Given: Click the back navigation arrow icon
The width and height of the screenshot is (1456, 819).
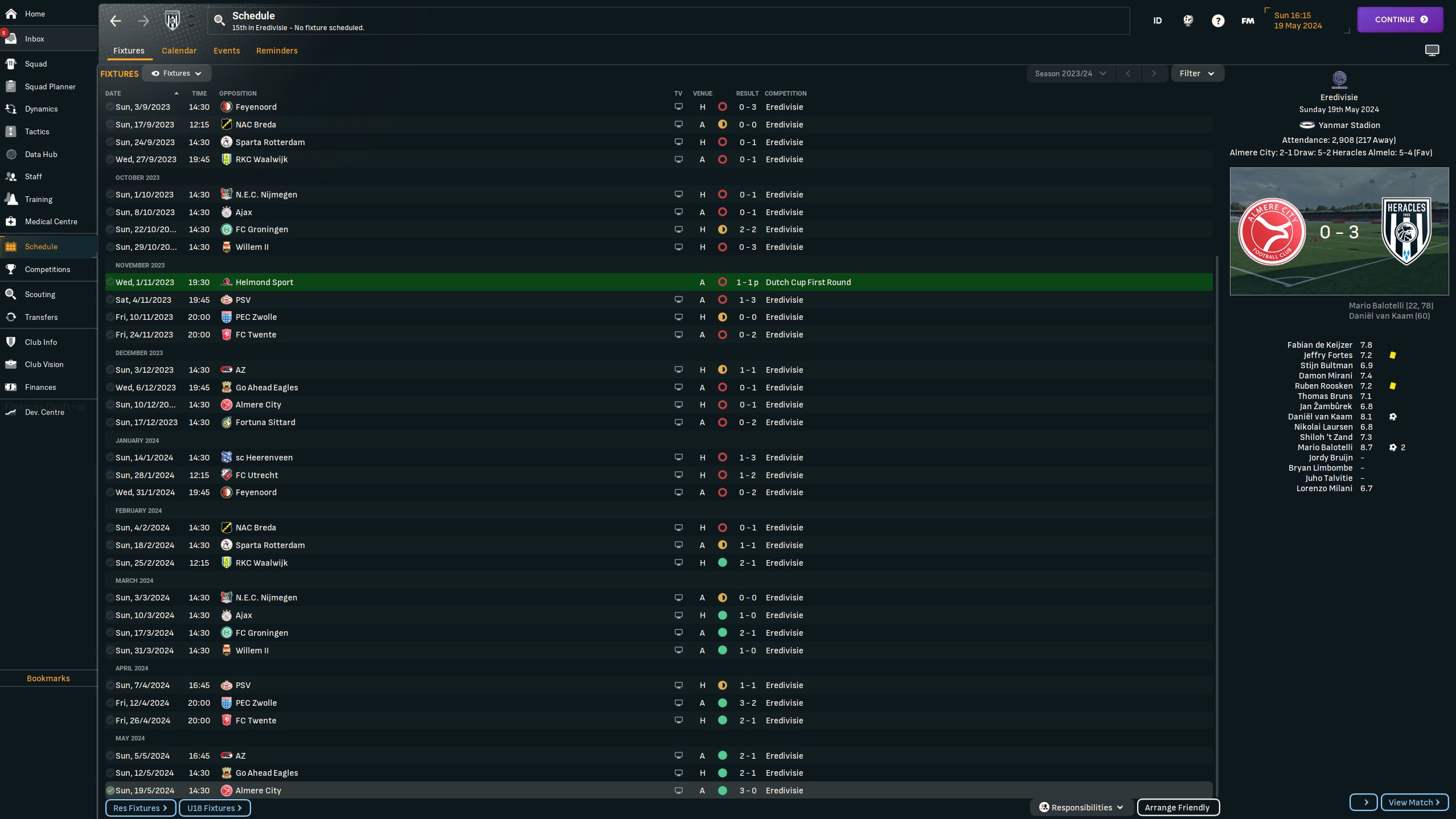Looking at the screenshot, I should tap(115, 20).
